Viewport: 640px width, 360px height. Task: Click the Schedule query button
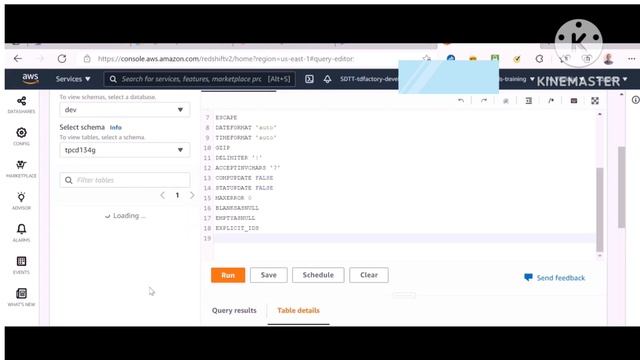point(318,275)
